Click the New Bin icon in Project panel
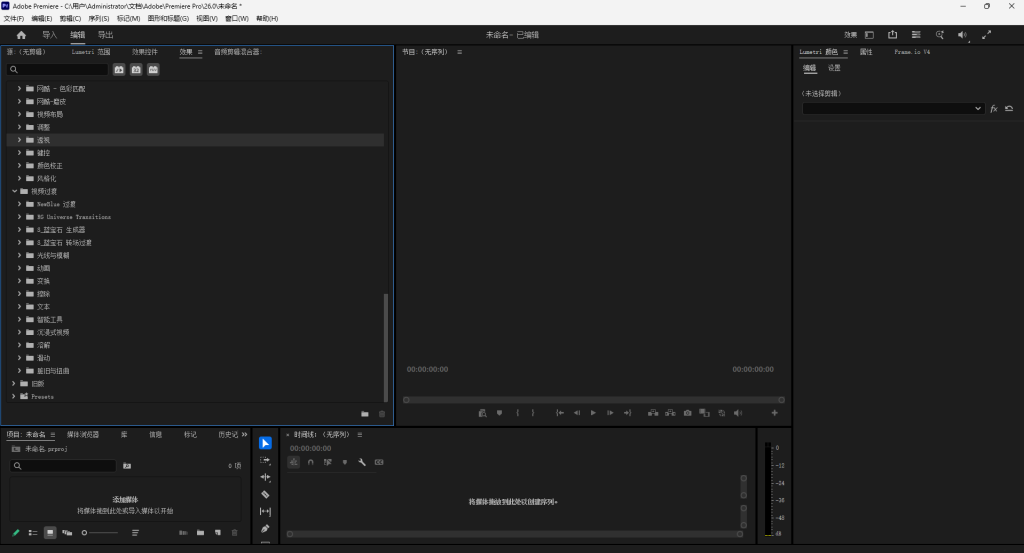The width and height of the screenshot is (1024, 553). (200, 533)
